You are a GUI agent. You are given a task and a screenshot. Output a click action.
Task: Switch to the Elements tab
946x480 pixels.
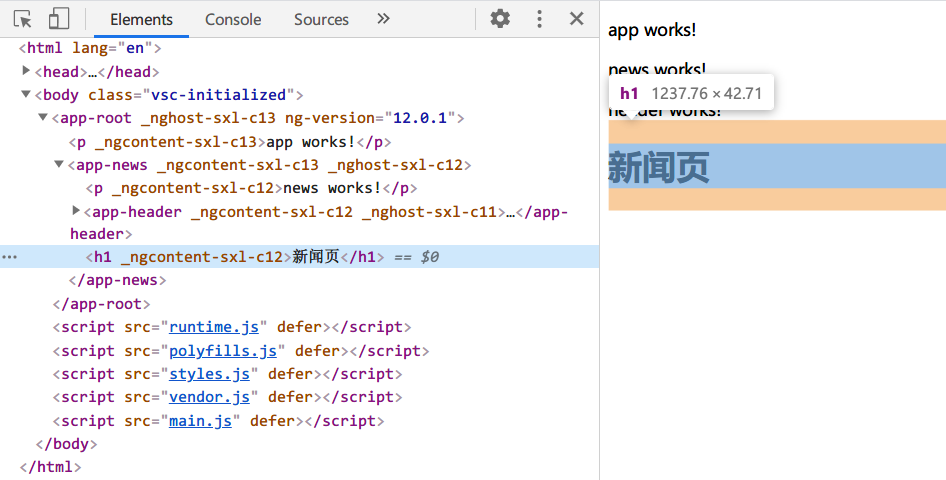point(141,19)
